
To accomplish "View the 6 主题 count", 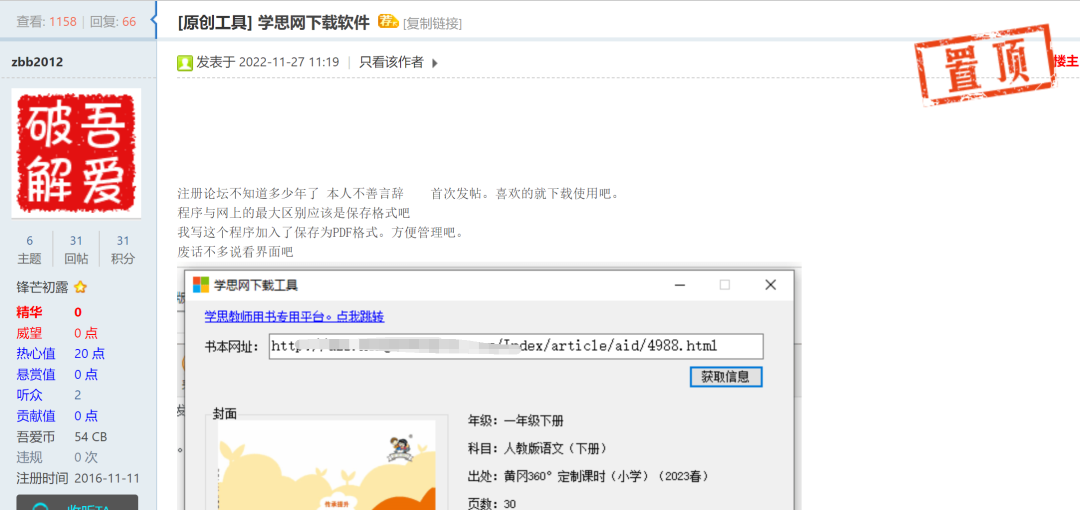I will (x=30, y=249).
